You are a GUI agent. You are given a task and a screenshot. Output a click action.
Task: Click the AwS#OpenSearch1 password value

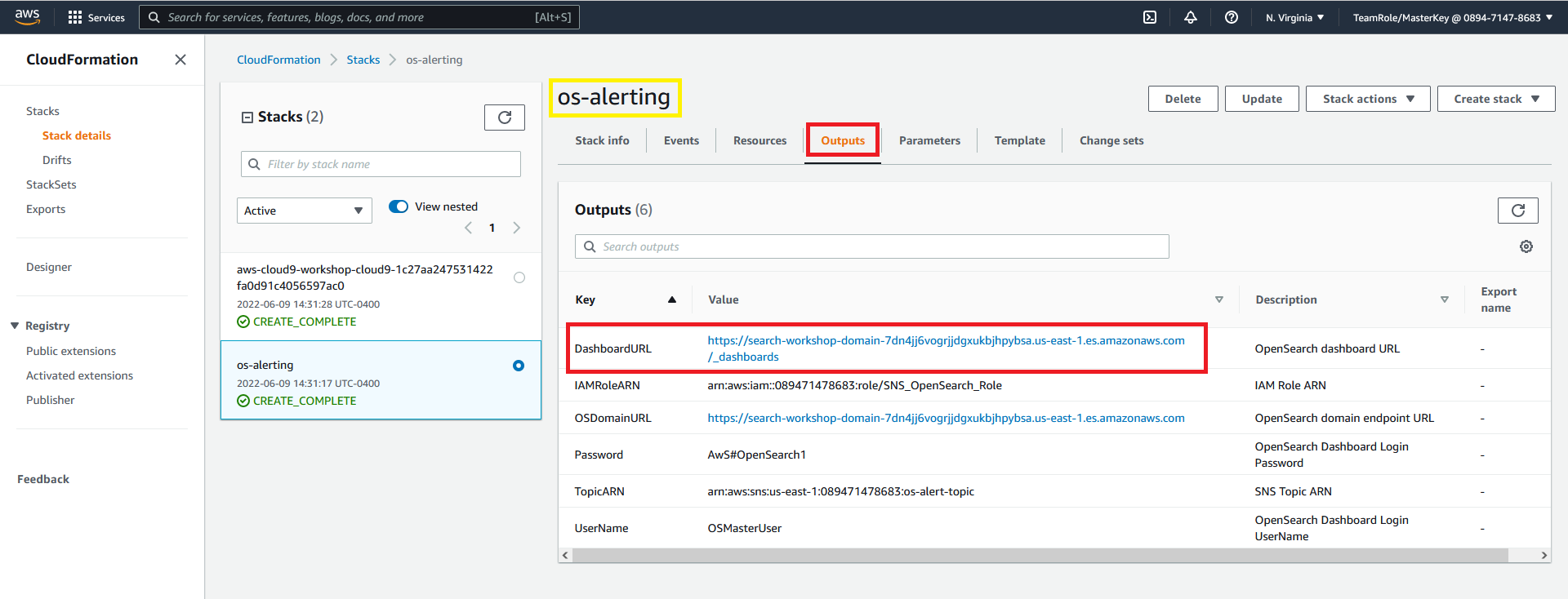tap(756, 455)
